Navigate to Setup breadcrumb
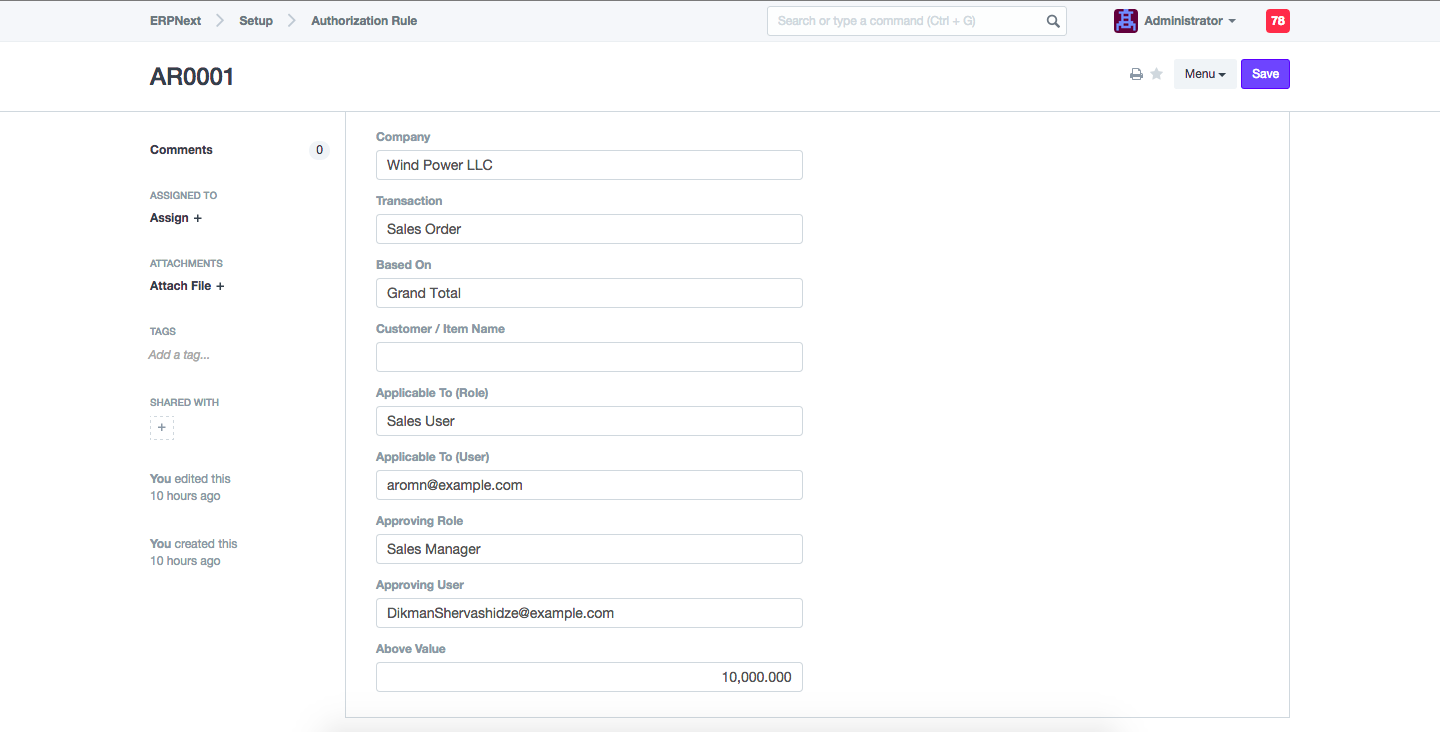Viewport: 1440px width, 732px height. click(x=256, y=21)
